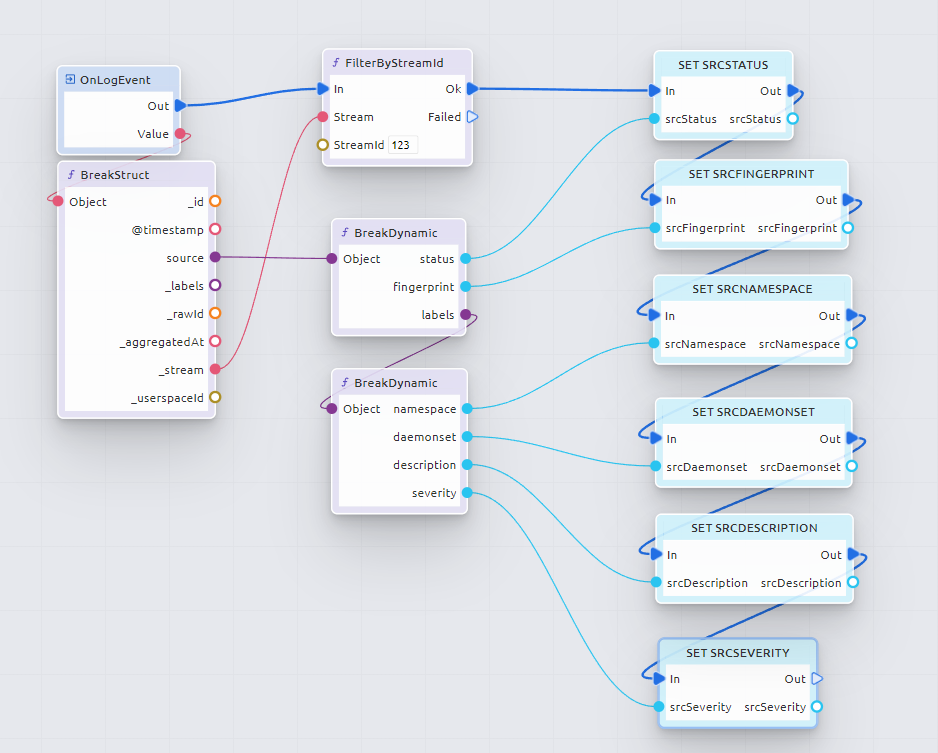Select the SET SRCNAMESPACE node title

click(752, 289)
